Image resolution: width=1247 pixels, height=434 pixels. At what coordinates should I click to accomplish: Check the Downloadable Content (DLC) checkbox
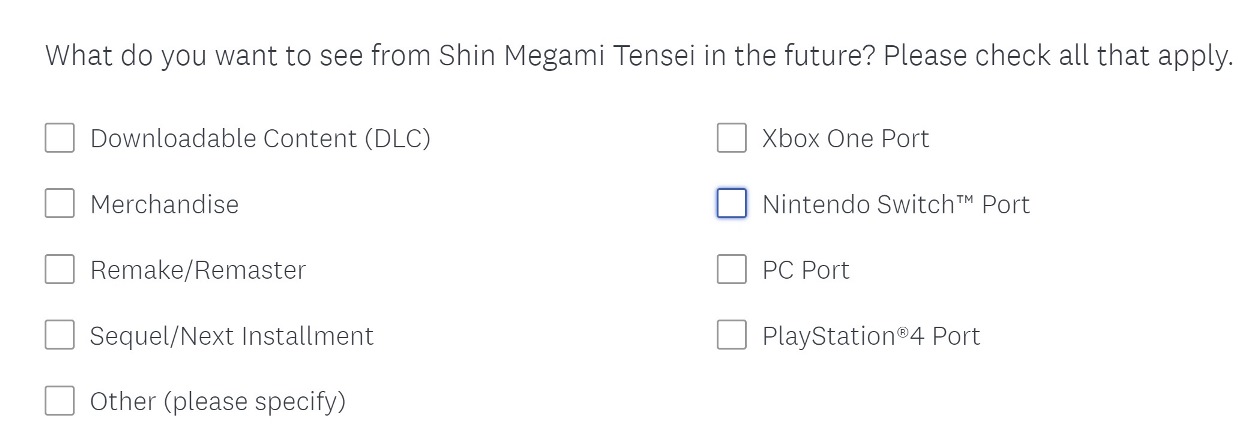pyautogui.click(x=60, y=138)
